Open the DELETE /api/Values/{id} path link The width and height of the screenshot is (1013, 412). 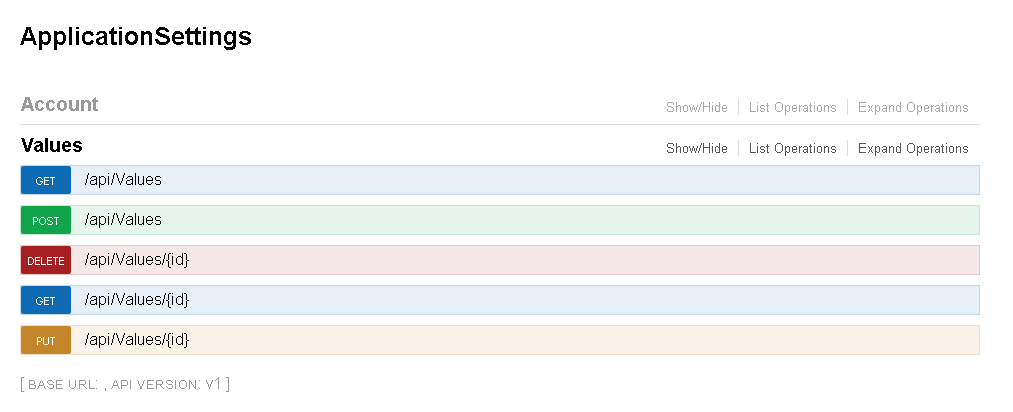(x=137, y=259)
